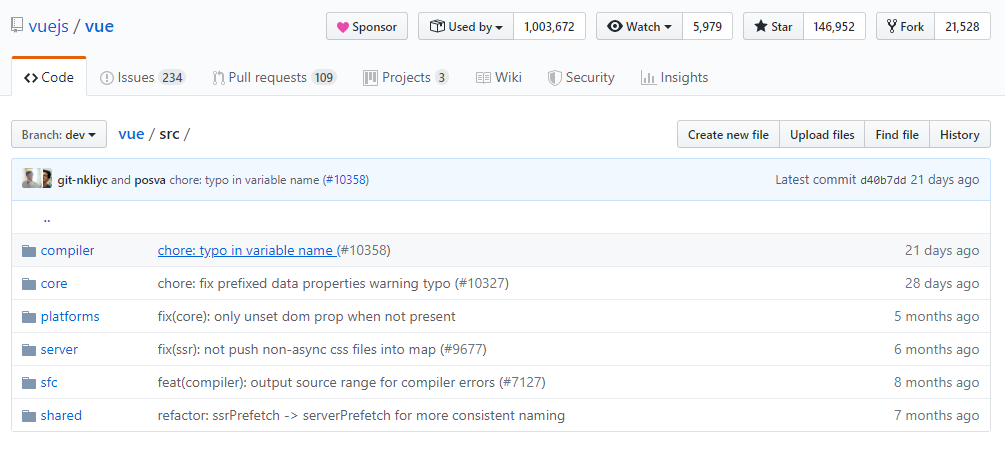Click Upload files

point(822,135)
